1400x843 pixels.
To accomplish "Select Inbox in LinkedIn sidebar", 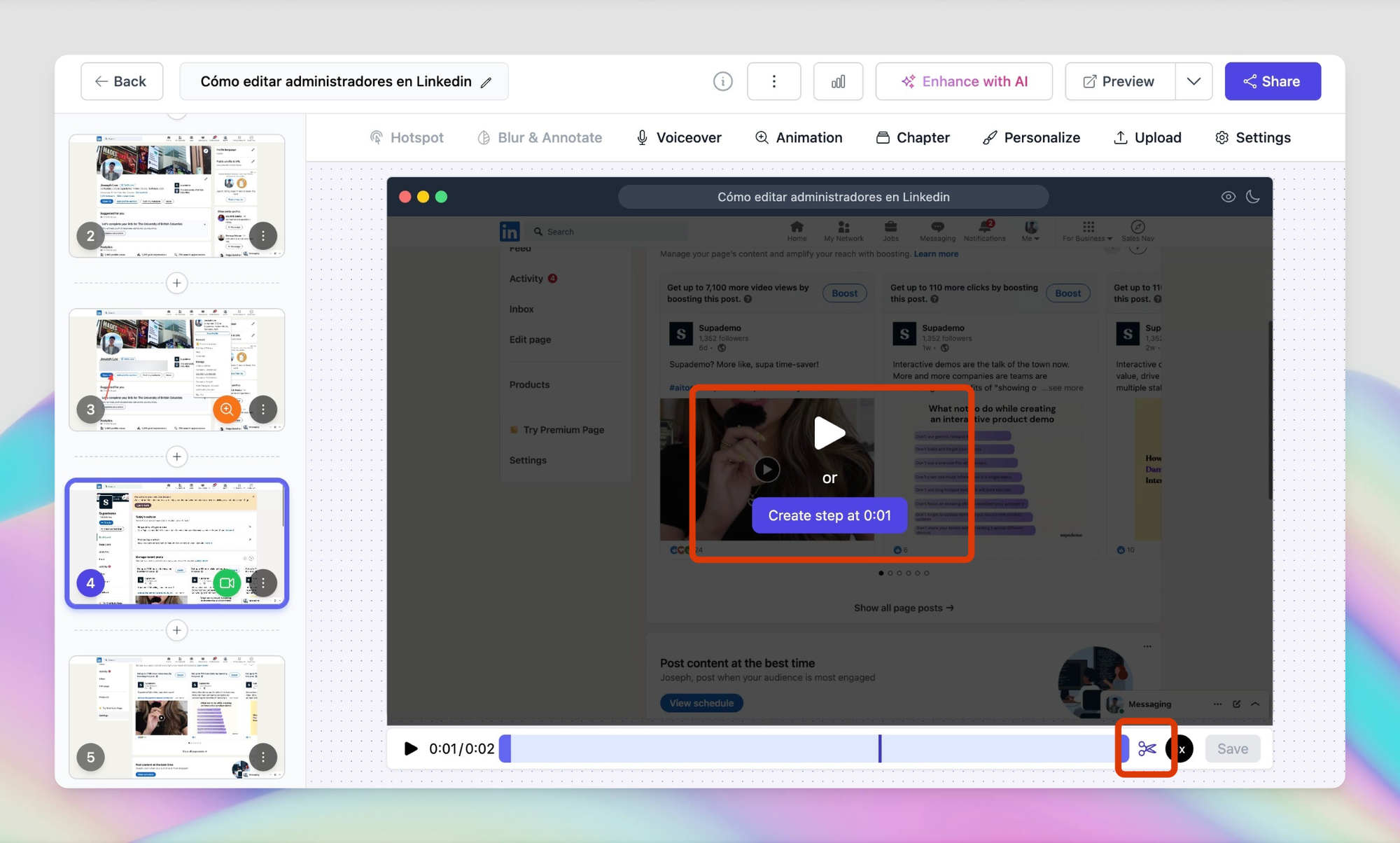I will click(x=521, y=309).
